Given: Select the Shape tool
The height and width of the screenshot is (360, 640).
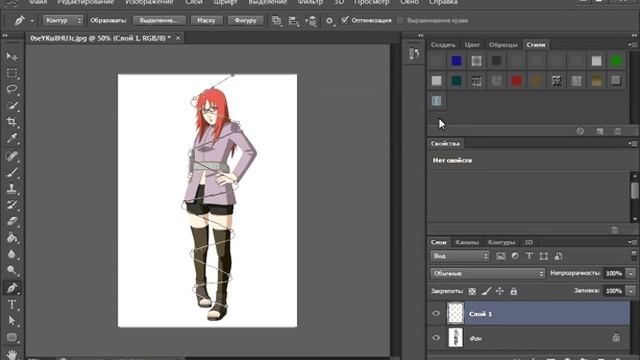Looking at the screenshot, I should click(12, 337).
